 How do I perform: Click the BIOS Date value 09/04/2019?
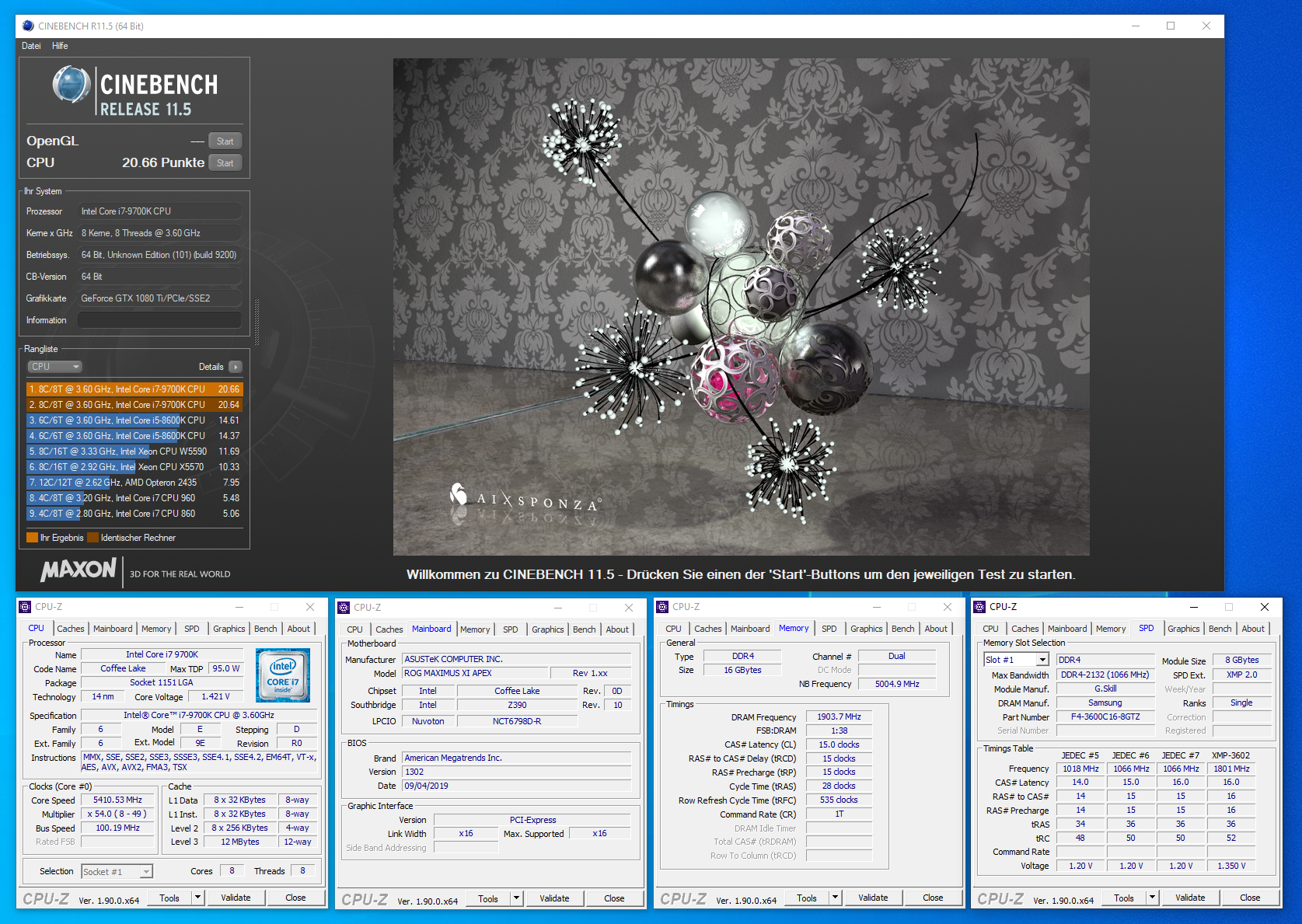pos(517,786)
